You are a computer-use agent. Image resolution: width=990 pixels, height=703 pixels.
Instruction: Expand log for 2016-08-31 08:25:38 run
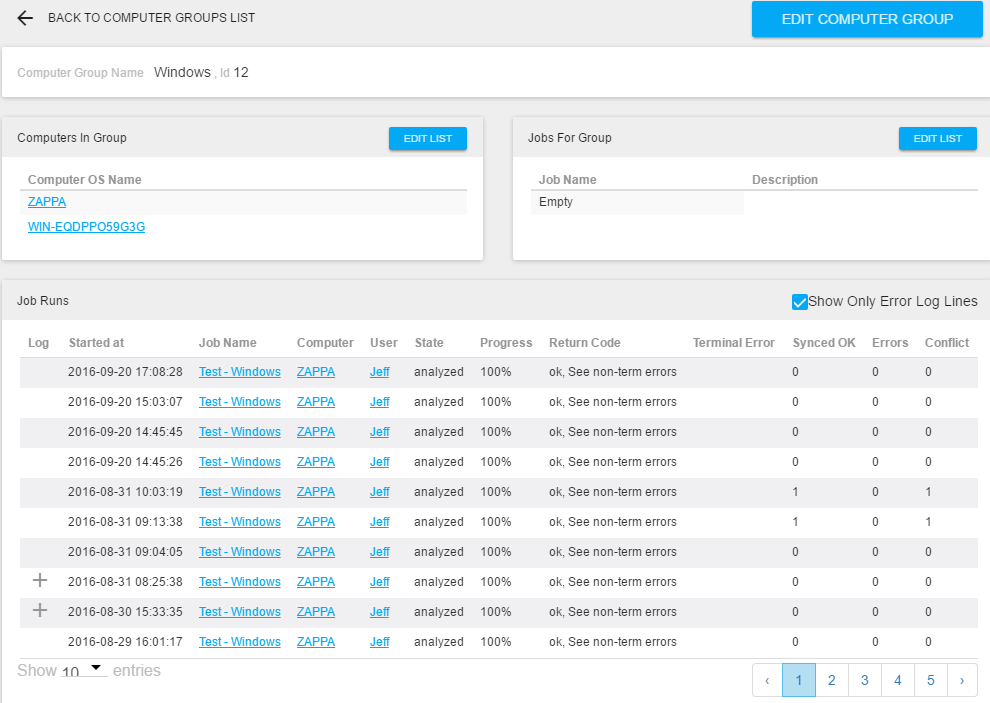[x=40, y=581]
